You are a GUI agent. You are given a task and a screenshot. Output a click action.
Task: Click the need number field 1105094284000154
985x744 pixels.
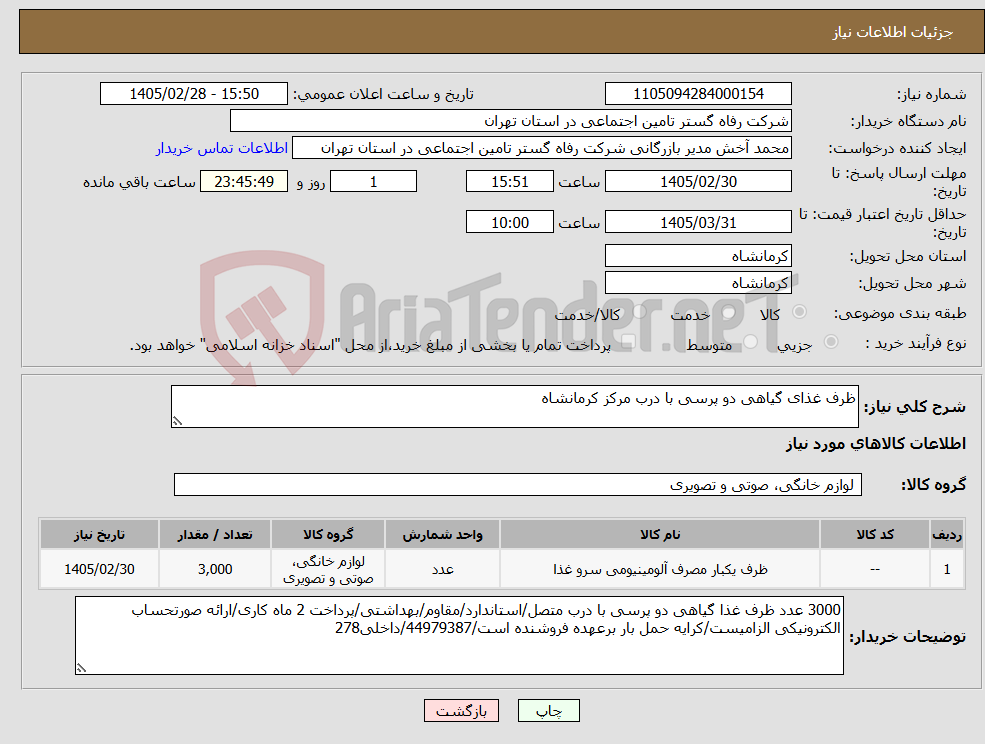(x=698, y=94)
